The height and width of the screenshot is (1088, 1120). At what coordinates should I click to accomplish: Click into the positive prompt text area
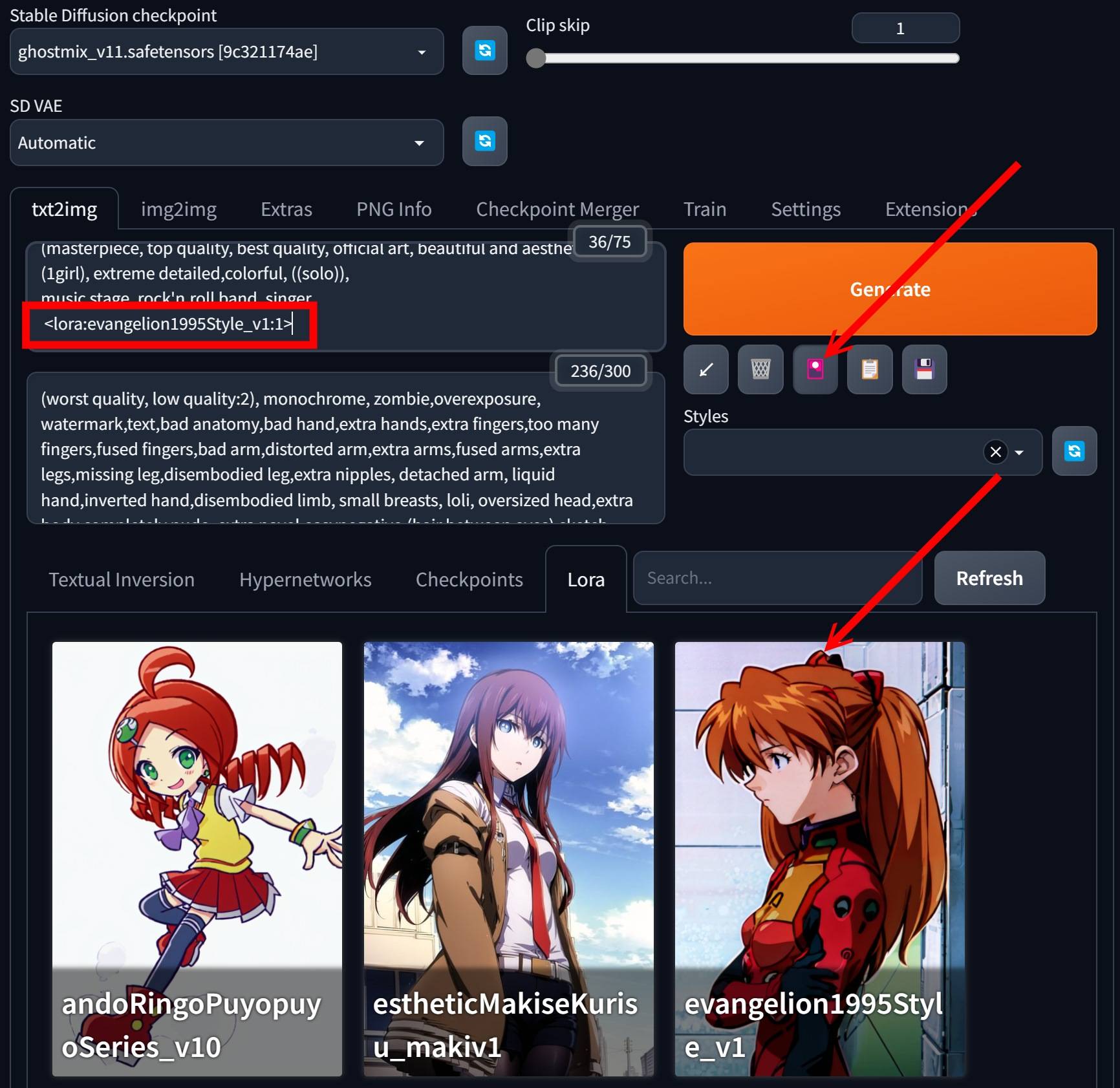coord(346,297)
